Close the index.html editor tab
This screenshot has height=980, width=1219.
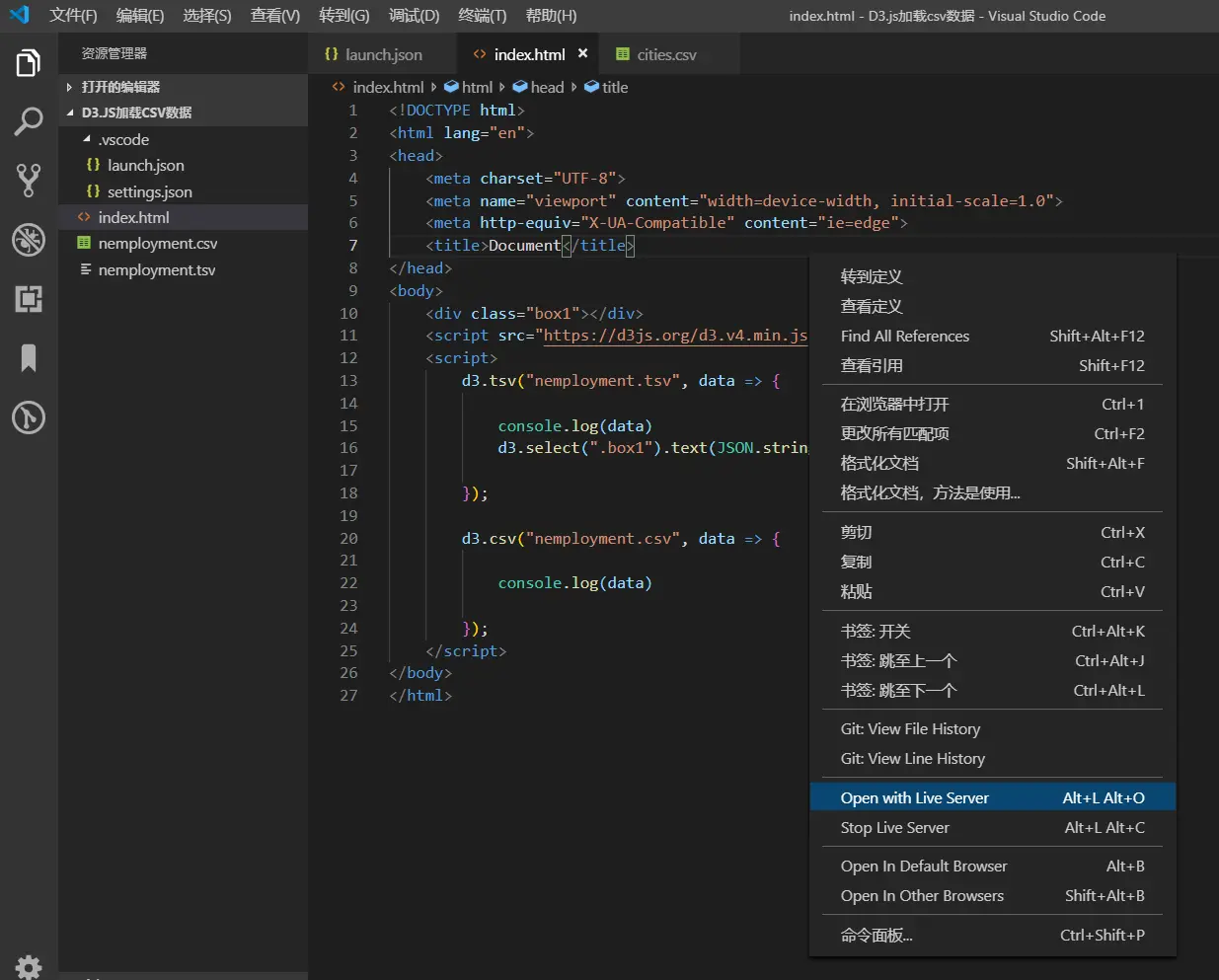[583, 54]
